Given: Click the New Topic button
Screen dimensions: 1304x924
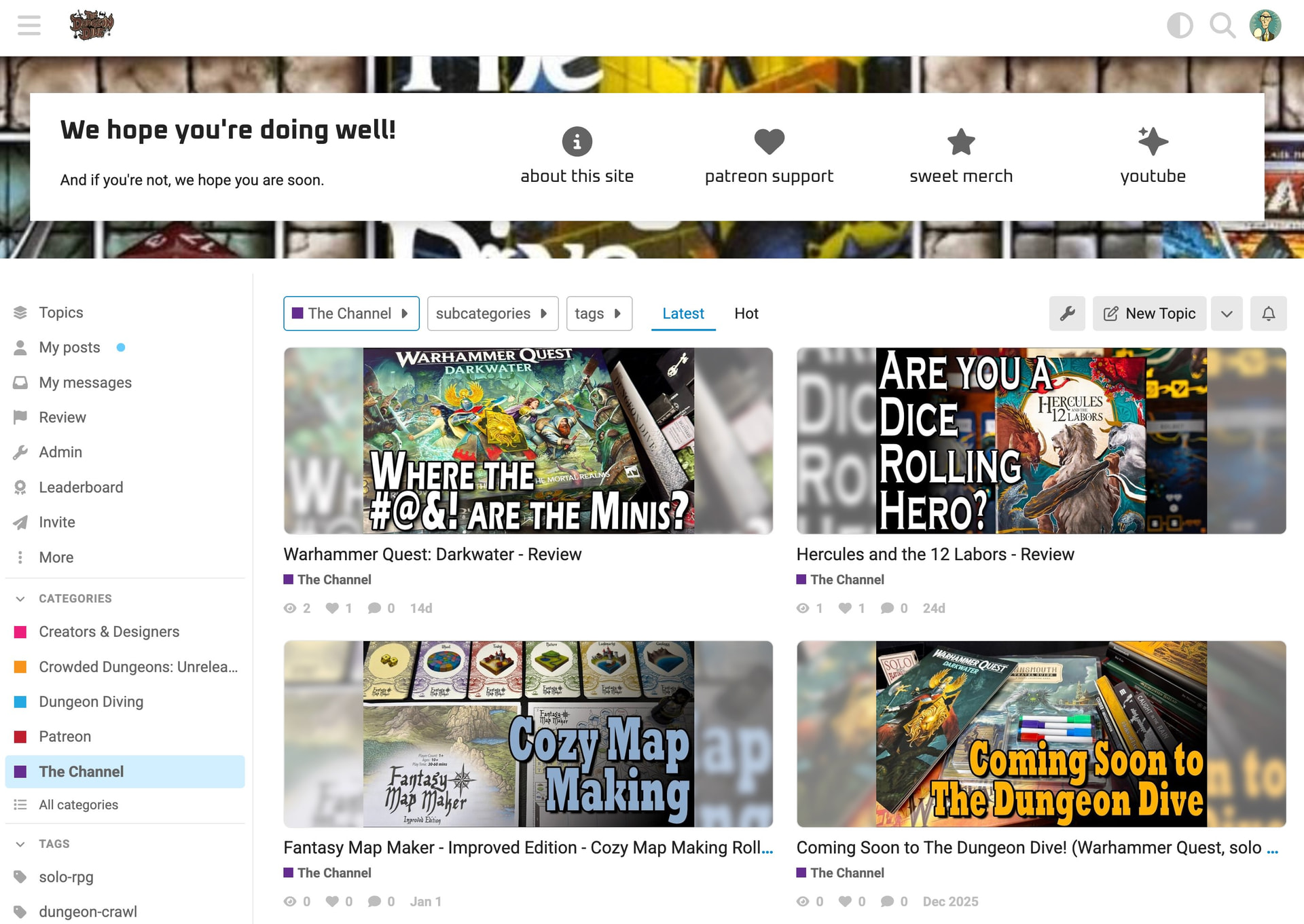Looking at the screenshot, I should pos(1149,314).
